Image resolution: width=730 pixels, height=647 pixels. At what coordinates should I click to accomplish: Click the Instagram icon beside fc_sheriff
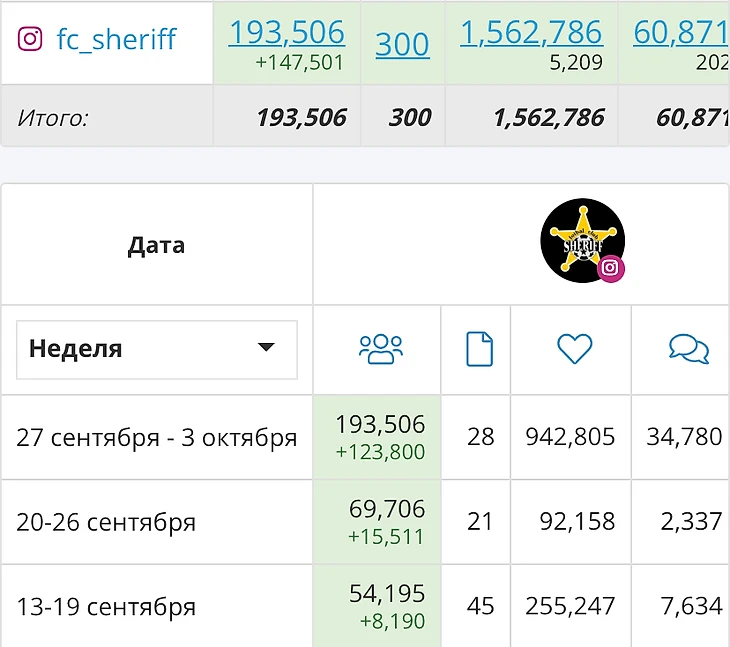tap(31, 39)
